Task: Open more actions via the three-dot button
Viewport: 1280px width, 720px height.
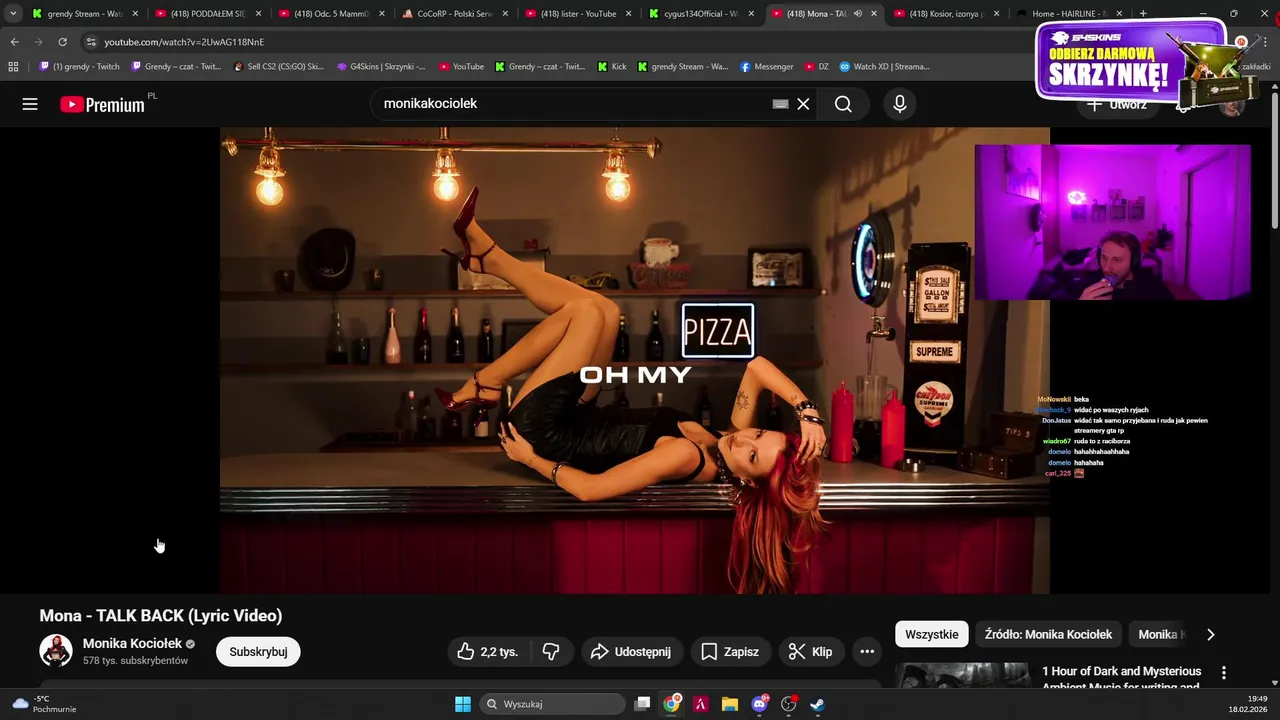Action: tap(867, 652)
